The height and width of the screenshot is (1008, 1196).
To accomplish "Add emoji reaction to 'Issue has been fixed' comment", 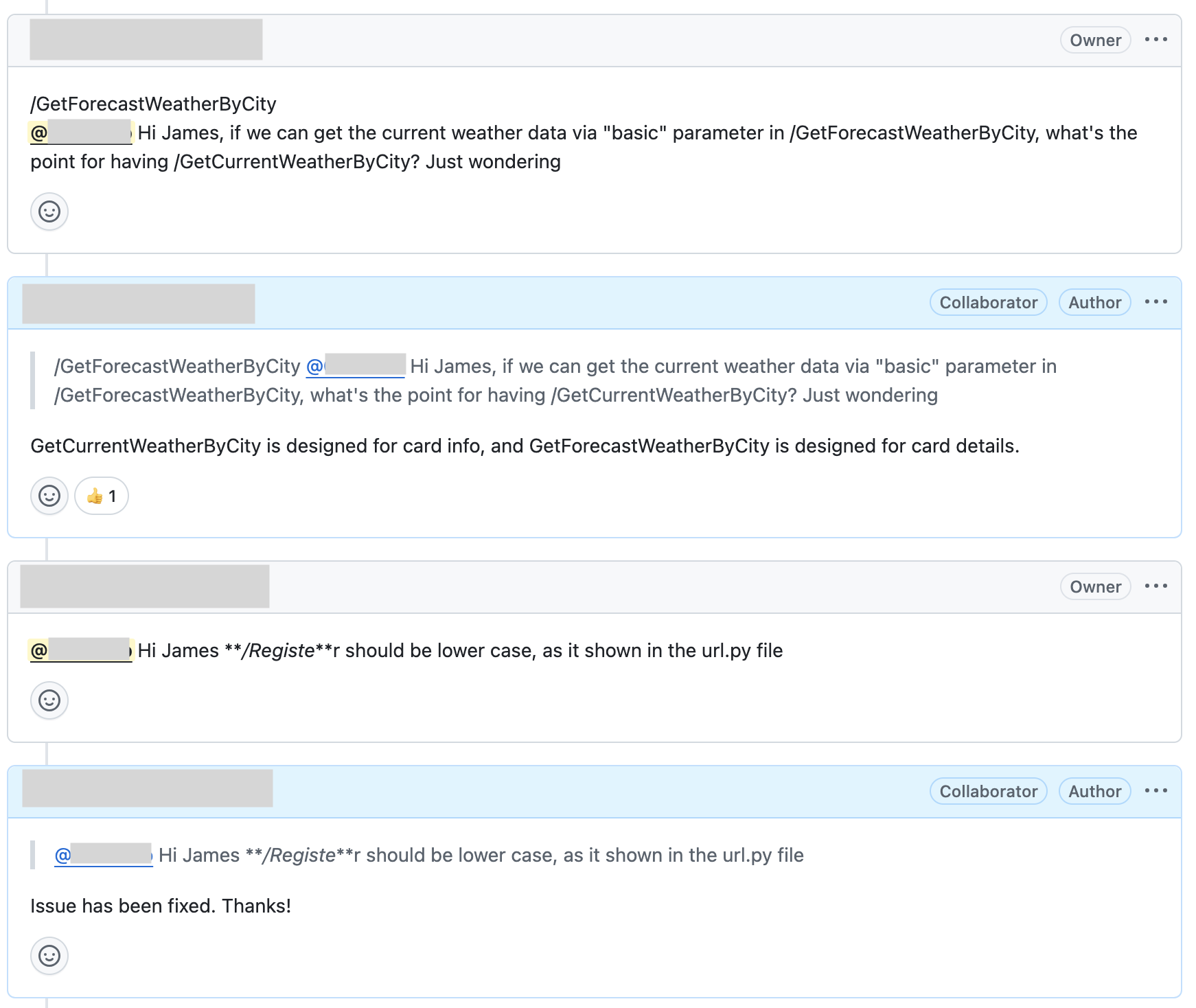I will pos(49,956).
